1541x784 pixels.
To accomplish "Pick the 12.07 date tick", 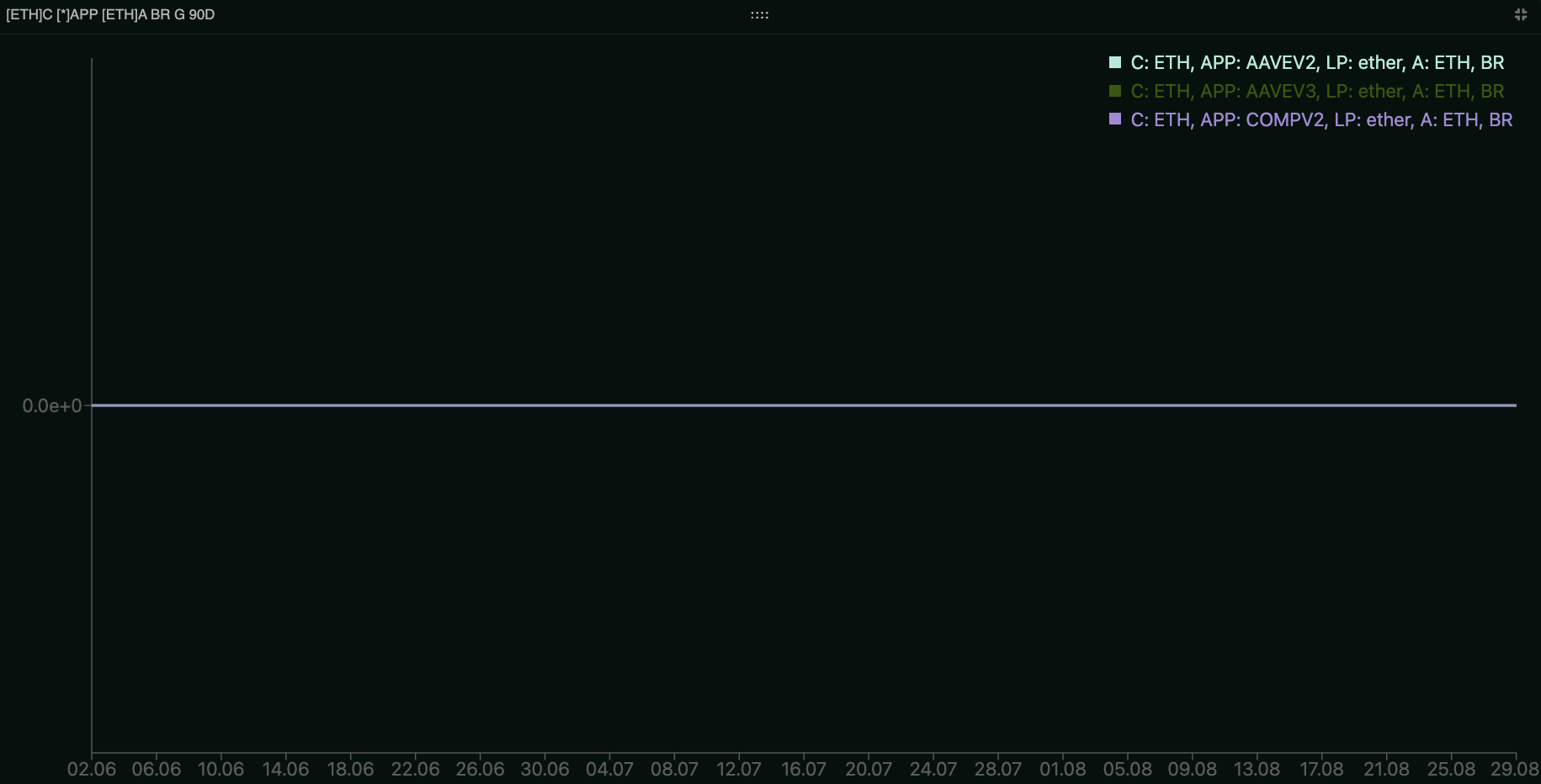I will click(x=738, y=769).
